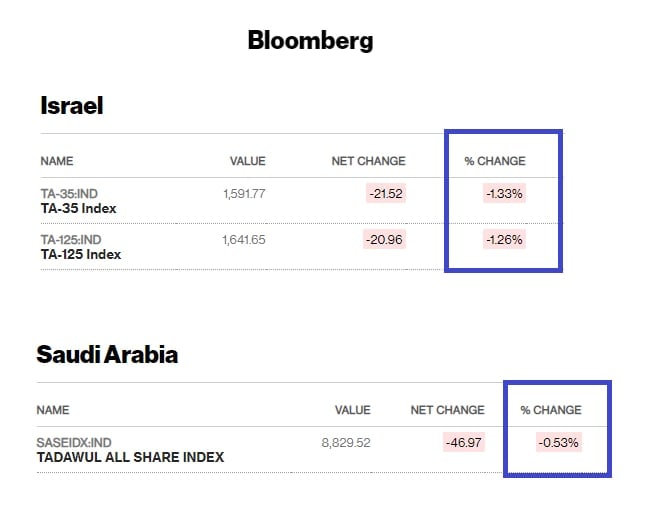Click the -46.97 net change value

[x=463, y=443]
